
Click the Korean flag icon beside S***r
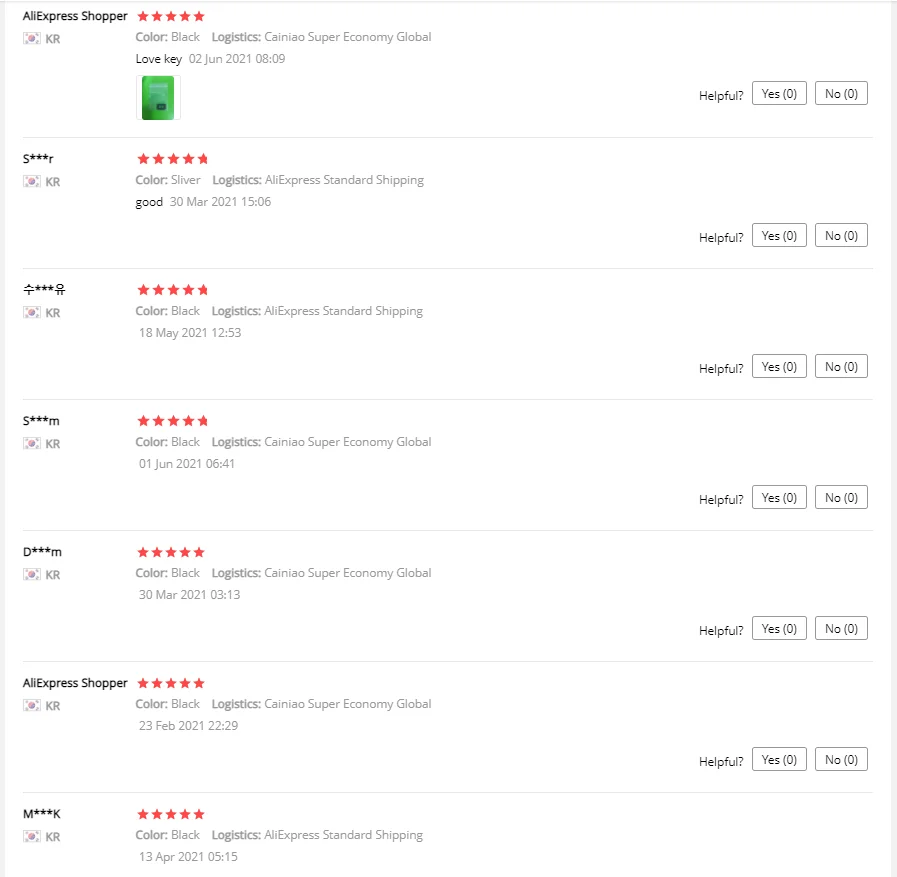click(32, 182)
